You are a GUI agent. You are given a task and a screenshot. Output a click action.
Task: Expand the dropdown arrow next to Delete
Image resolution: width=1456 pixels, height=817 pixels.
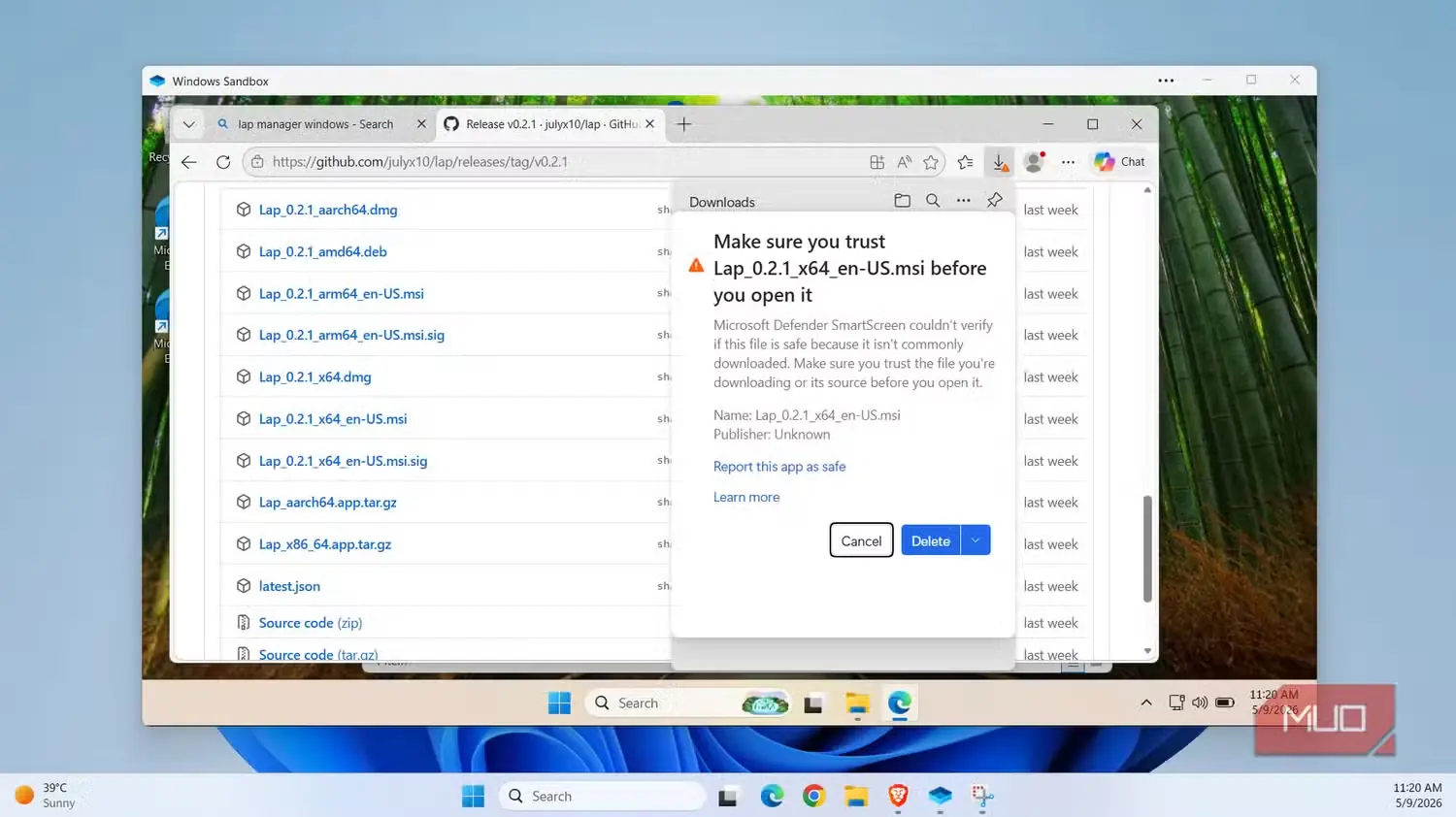[x=976, y=540]
